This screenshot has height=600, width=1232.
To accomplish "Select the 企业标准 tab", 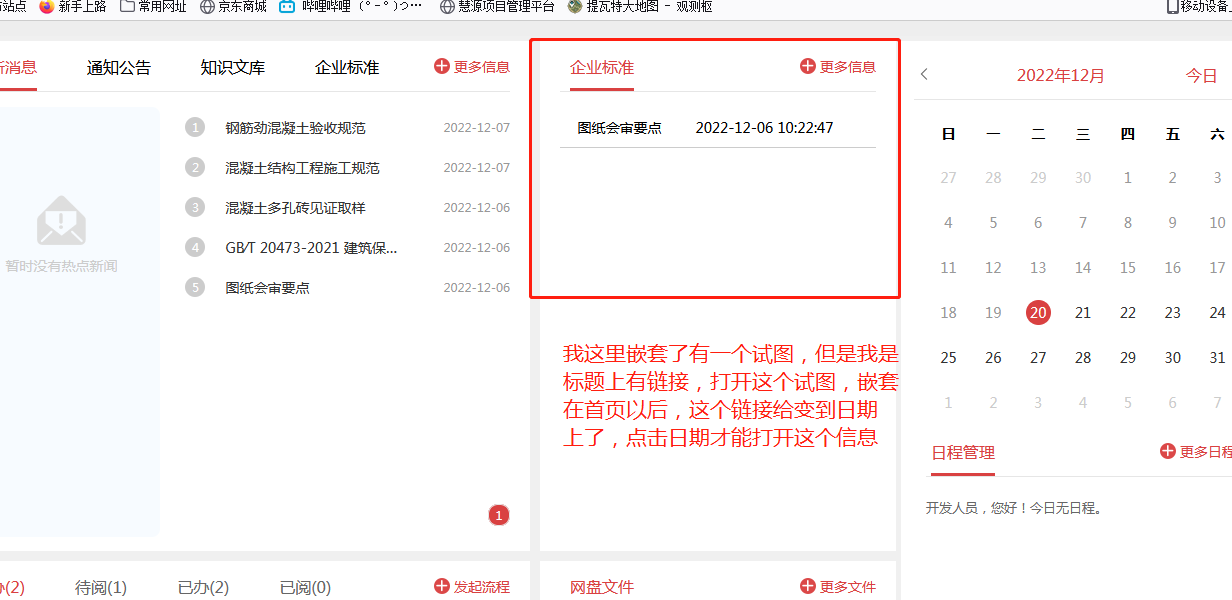I will pos(345,67).
